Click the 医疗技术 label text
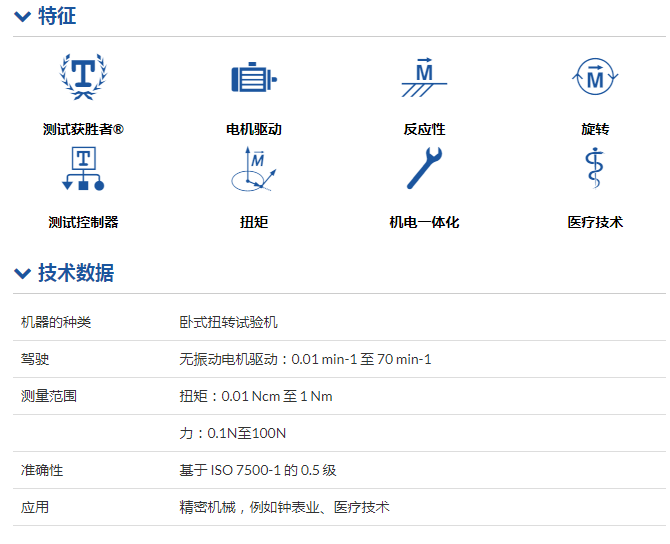 (x=595, y=222)
